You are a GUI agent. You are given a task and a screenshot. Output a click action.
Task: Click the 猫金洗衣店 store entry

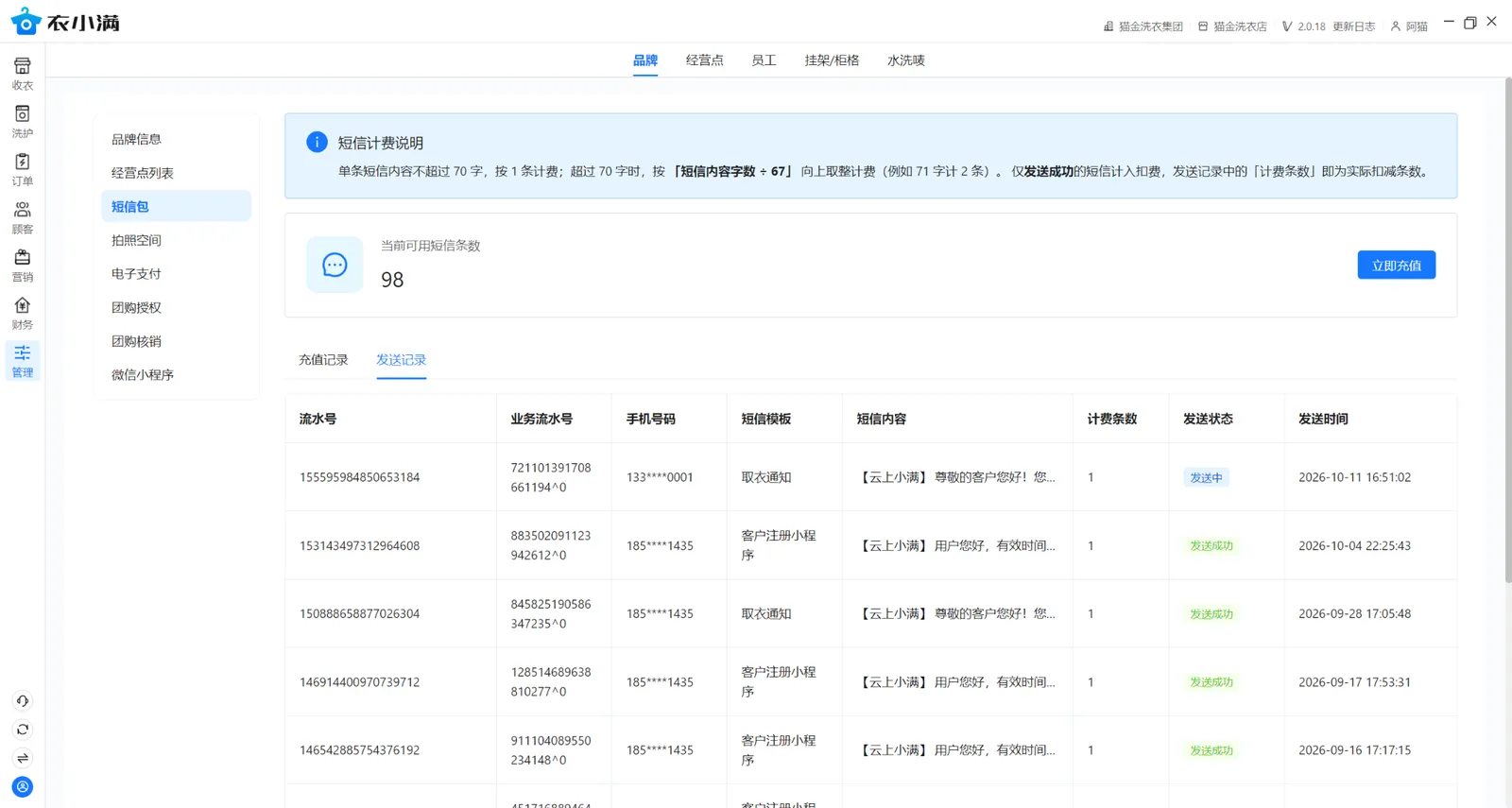1232,26
